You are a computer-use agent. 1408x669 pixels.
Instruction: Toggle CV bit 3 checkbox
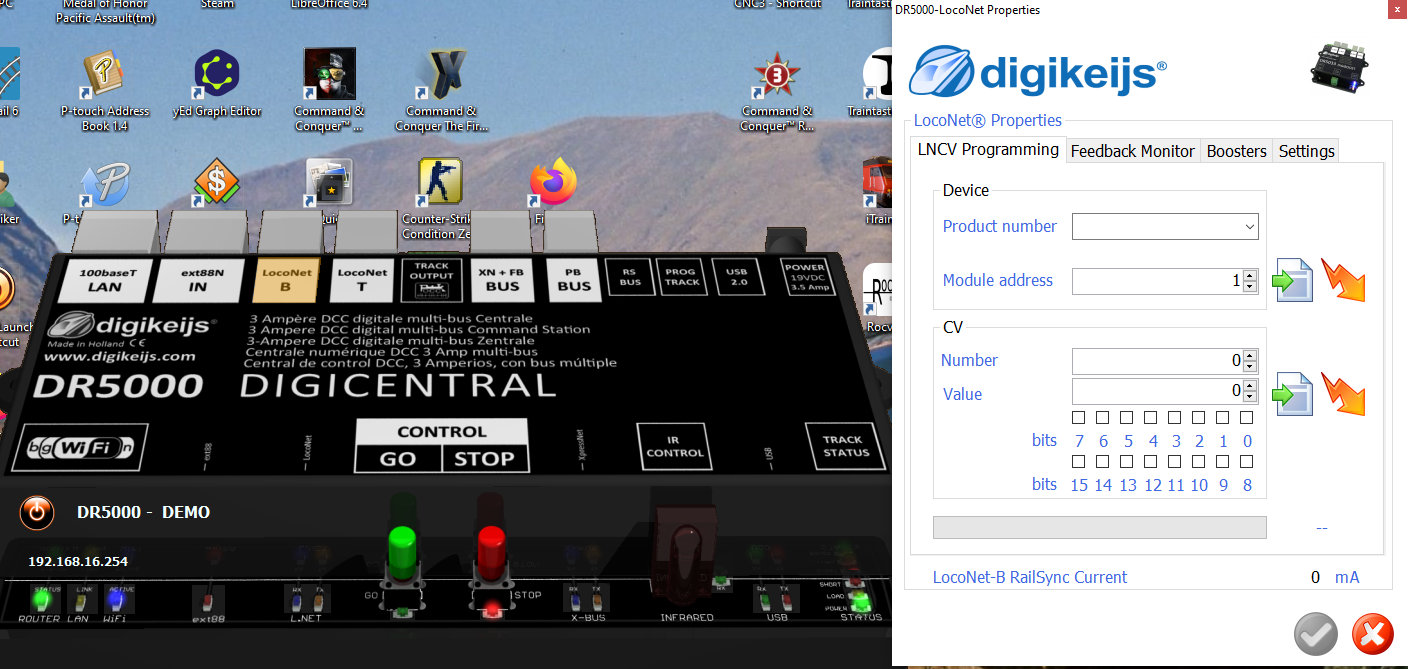point(1175,417)
